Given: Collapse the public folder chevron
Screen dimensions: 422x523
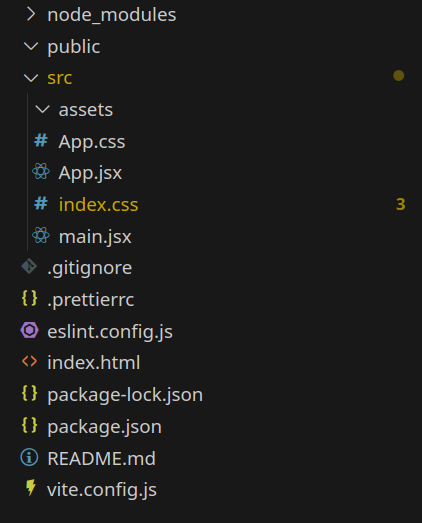Looking at the screenshot, I should pos(31,46).
